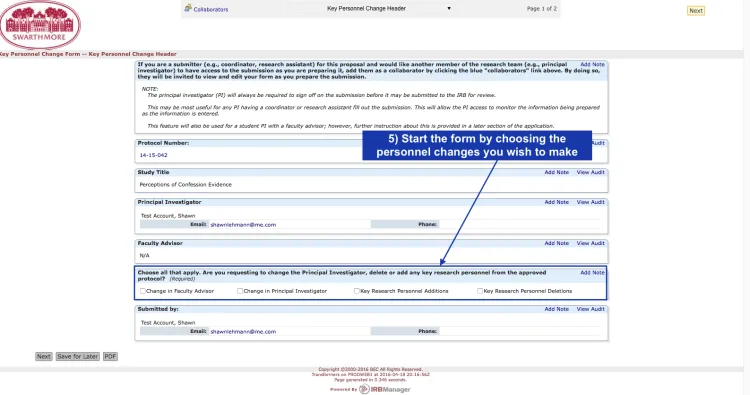Open the Key Personnel Change Header dropdown
The height and width of the screenshot is (395, 750).
pos(370,9)
